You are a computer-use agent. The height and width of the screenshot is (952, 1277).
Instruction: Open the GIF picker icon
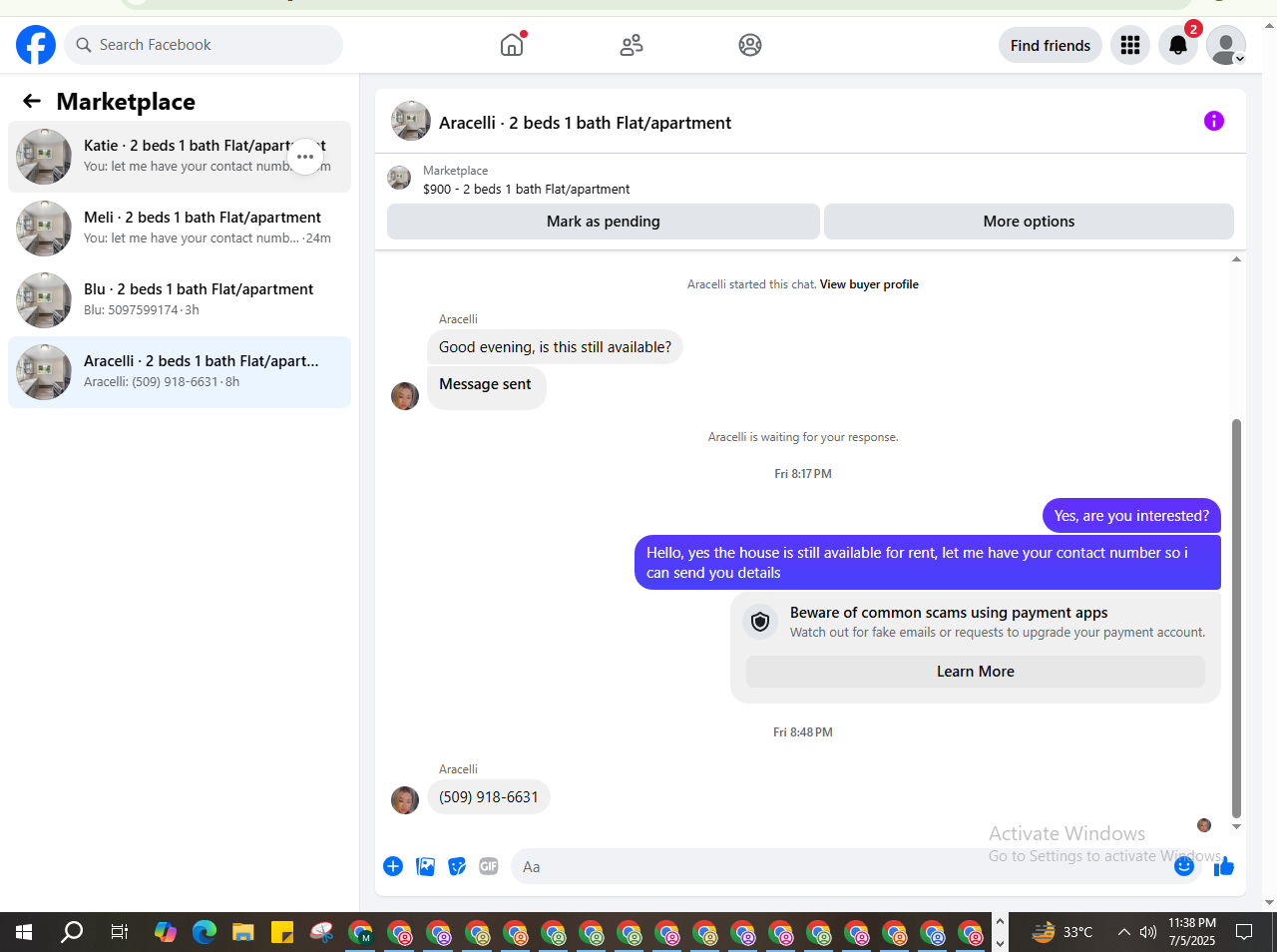pyautogui.click(x=489, y=866)
